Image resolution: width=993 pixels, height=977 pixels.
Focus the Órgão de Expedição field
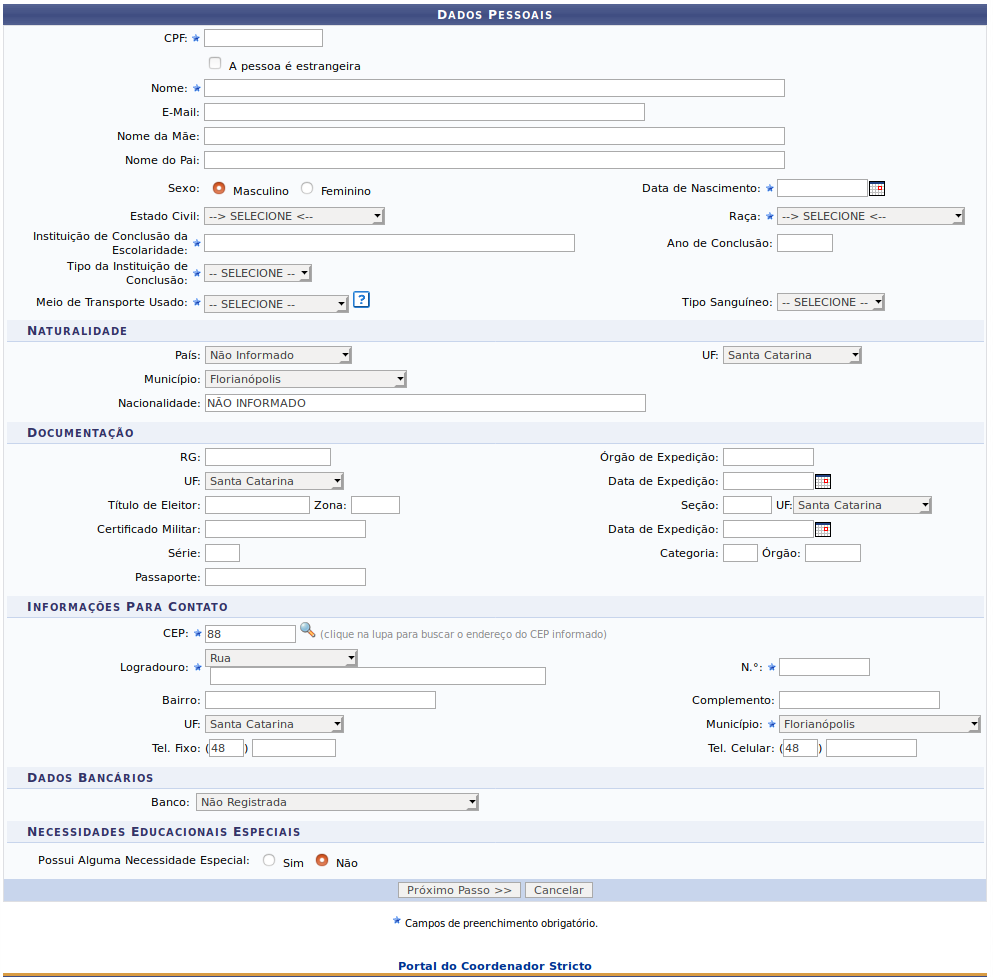768,457
